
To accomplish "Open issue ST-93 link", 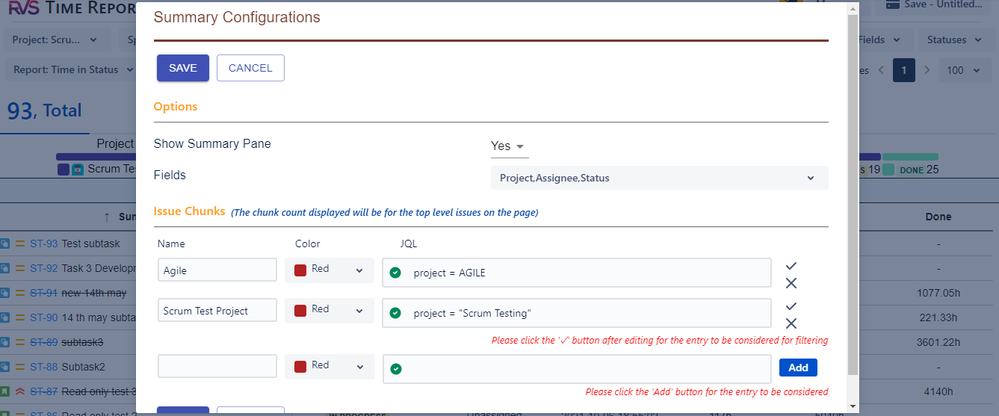I will [44, 243].
